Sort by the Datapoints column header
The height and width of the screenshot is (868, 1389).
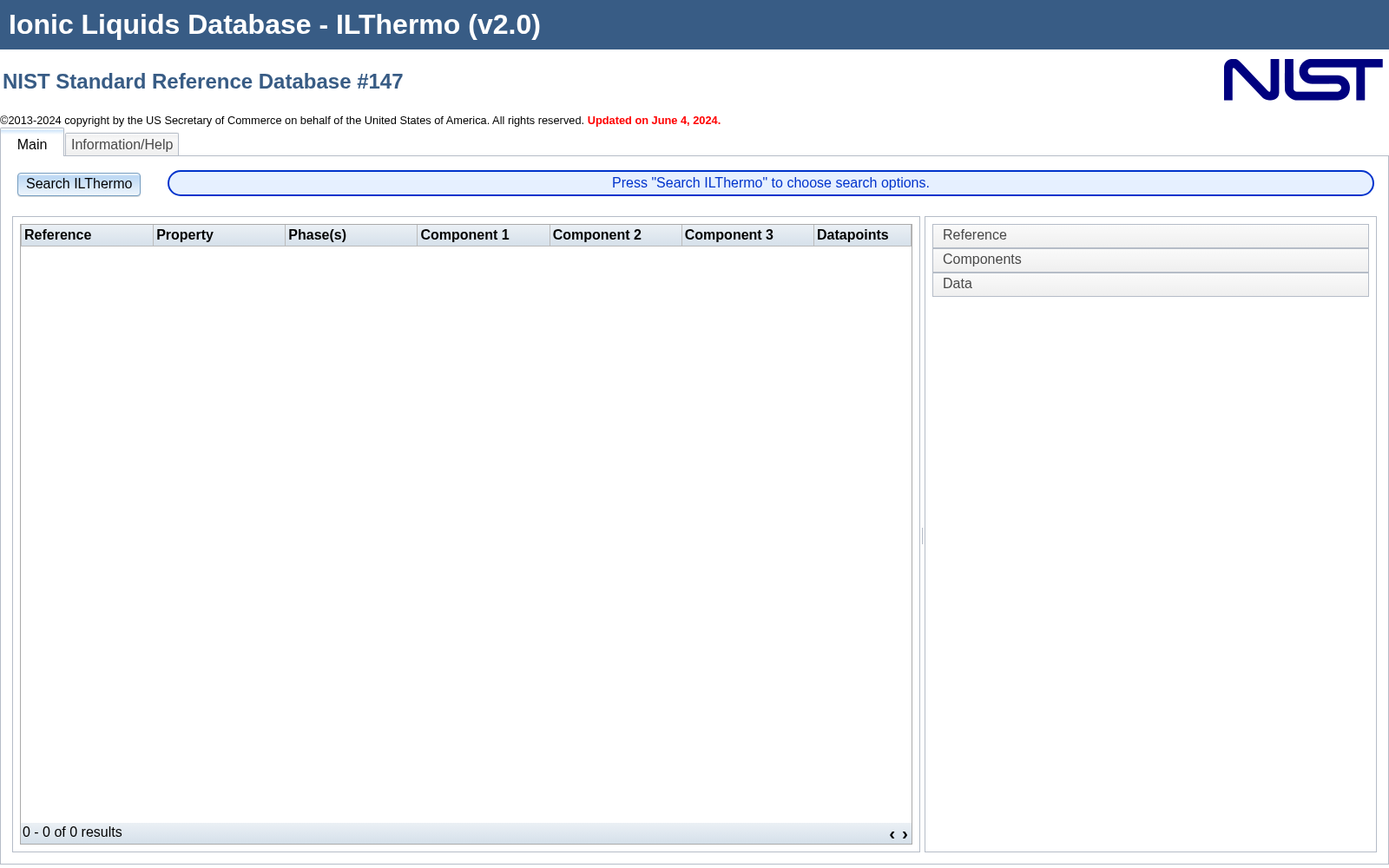(x=862, y=235)
